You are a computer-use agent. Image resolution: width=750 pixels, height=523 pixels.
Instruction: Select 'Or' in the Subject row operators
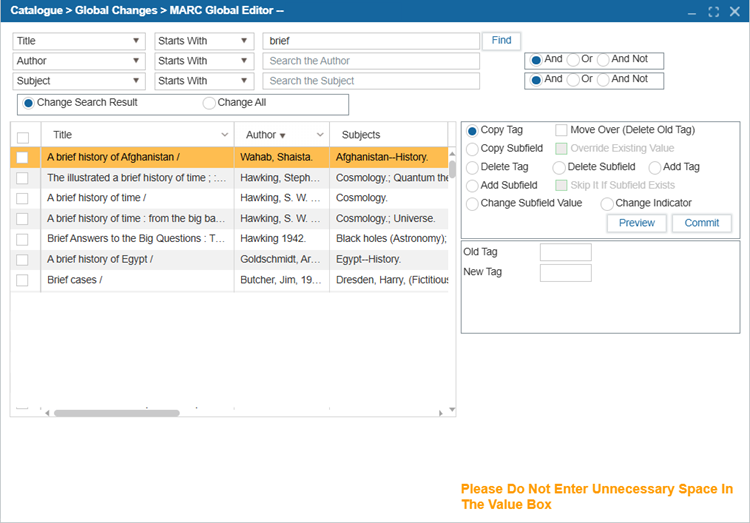(573, 80)
